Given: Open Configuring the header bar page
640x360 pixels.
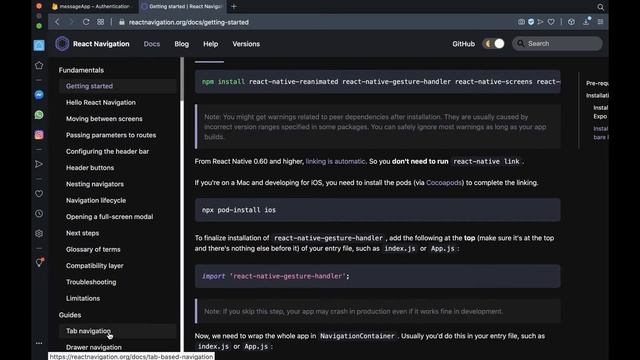Looking at the screenshot, I should (x=107, y=151).
